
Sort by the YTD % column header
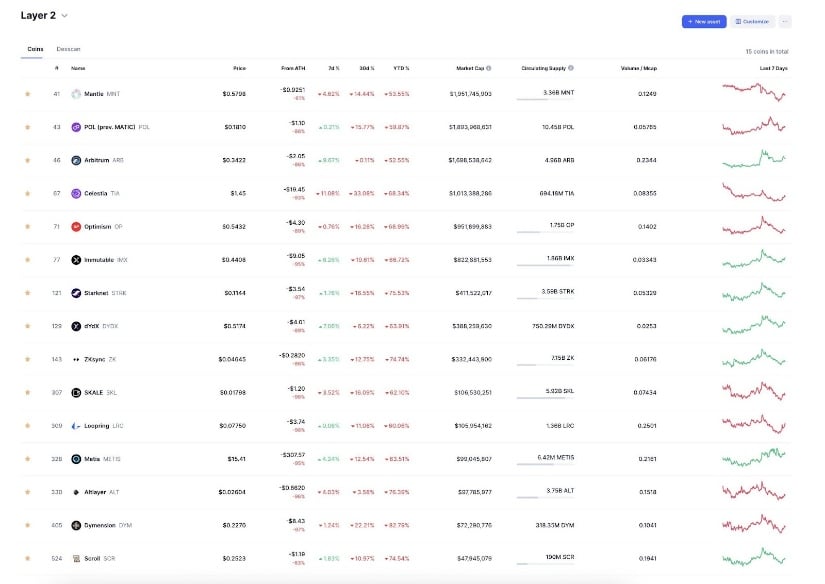click(x=401, y=68)
